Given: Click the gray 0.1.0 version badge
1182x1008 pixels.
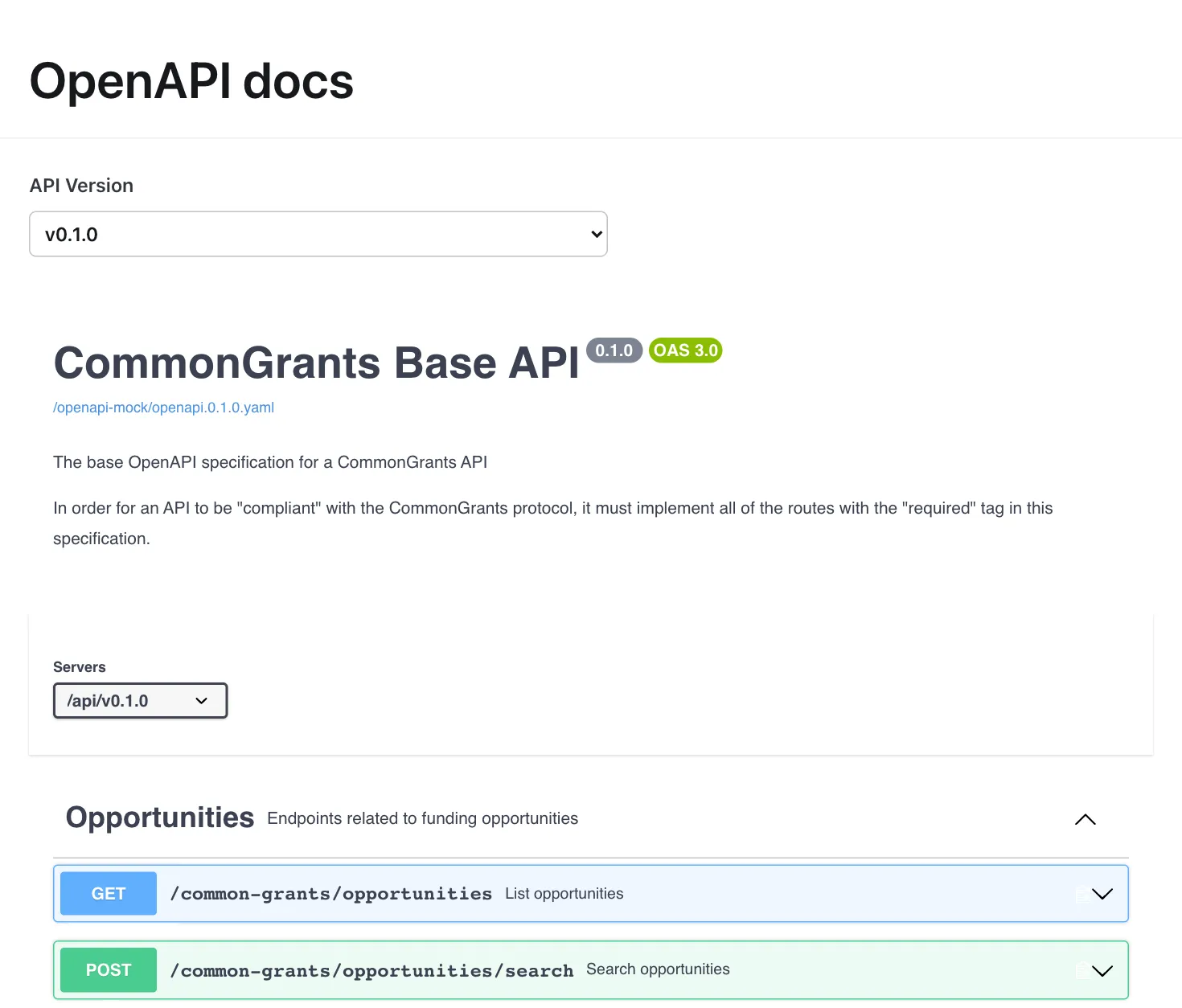Looking at the screenshot, I should point(614,350).
